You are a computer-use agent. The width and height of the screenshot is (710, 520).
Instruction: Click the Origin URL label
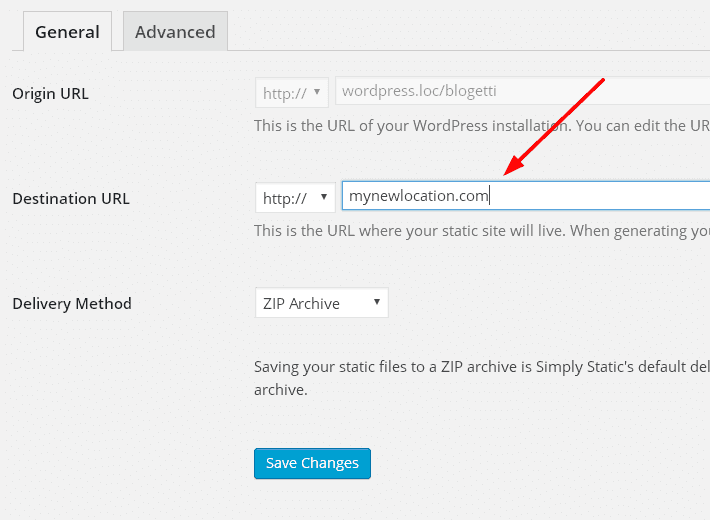(50, 93)
